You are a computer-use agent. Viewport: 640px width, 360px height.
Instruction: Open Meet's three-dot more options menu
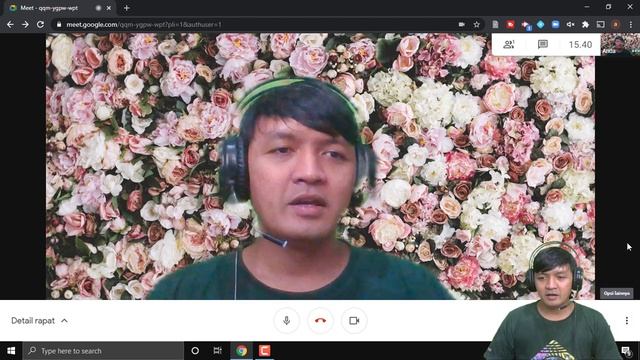[x=627, y=321]
